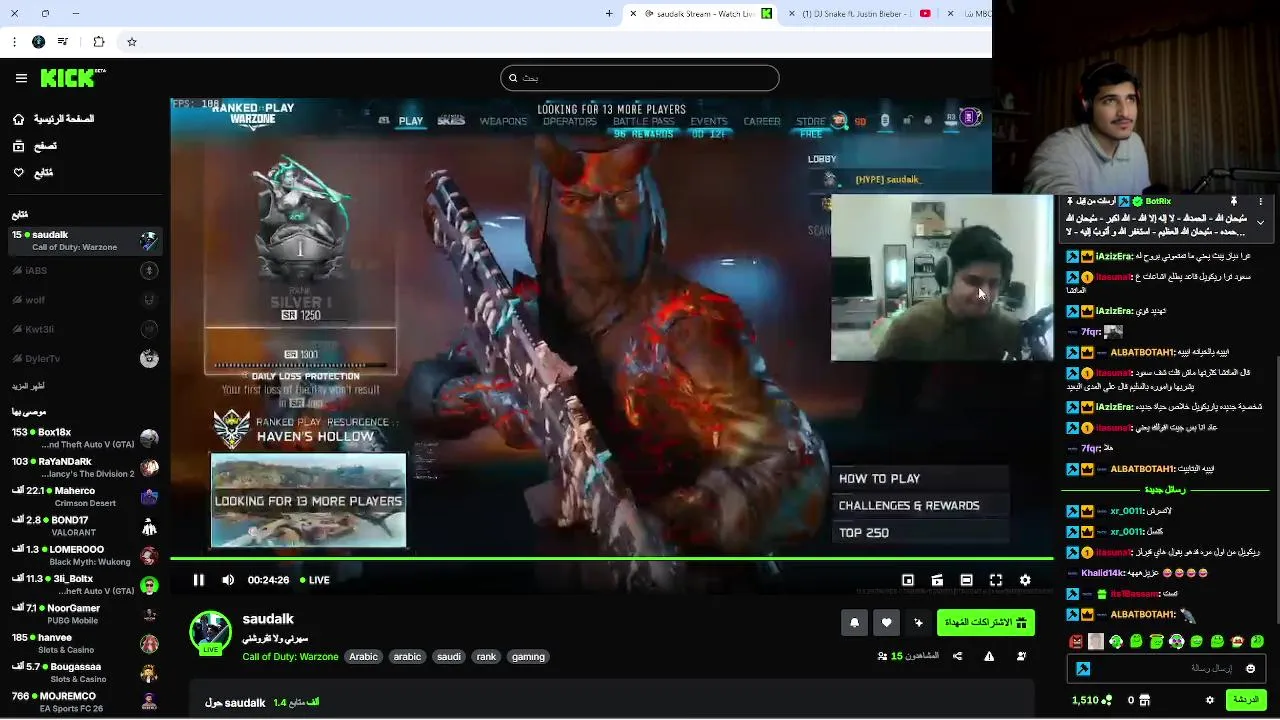Open the Browse item in sidebar
1280x720 pixels.
tap(35, 146)
